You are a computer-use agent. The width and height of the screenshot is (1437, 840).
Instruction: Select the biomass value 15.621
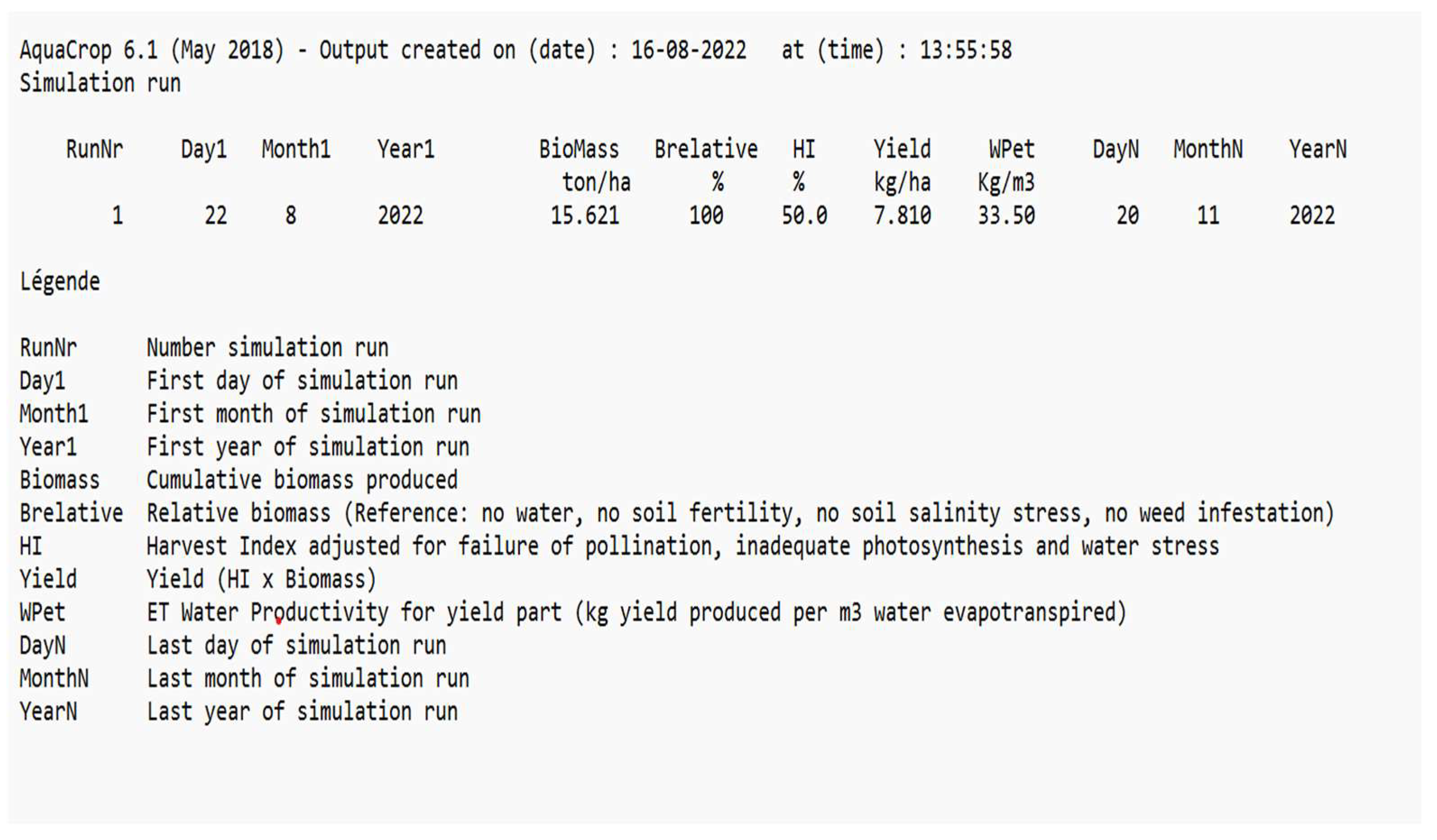pyautogui.click(x=585, y=216)
